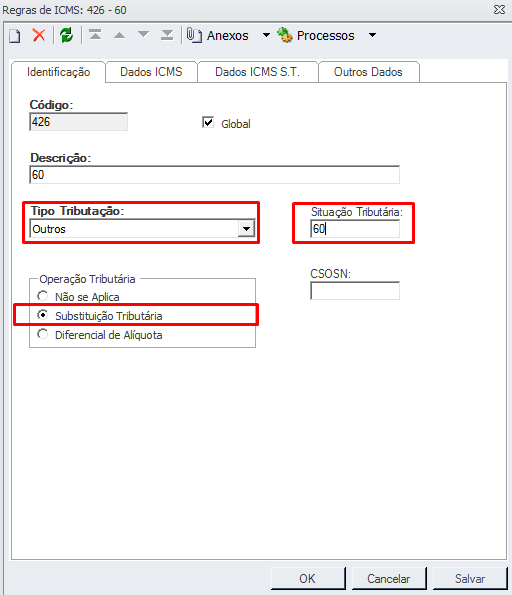This screenshot has height=595, width=512.
Task: Expand the Anexos dropdown arrow
Action: click(266, 35)
